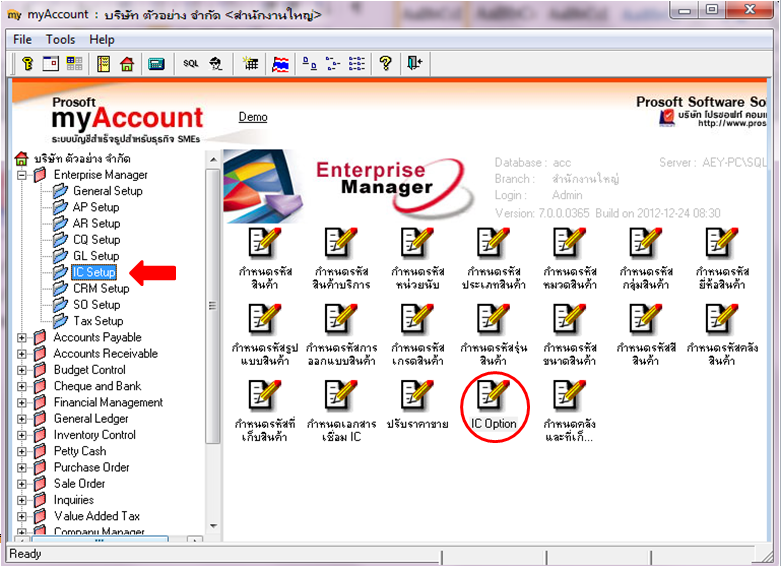
Task: Expand the Inventory Control node
Action: [21, 435]
